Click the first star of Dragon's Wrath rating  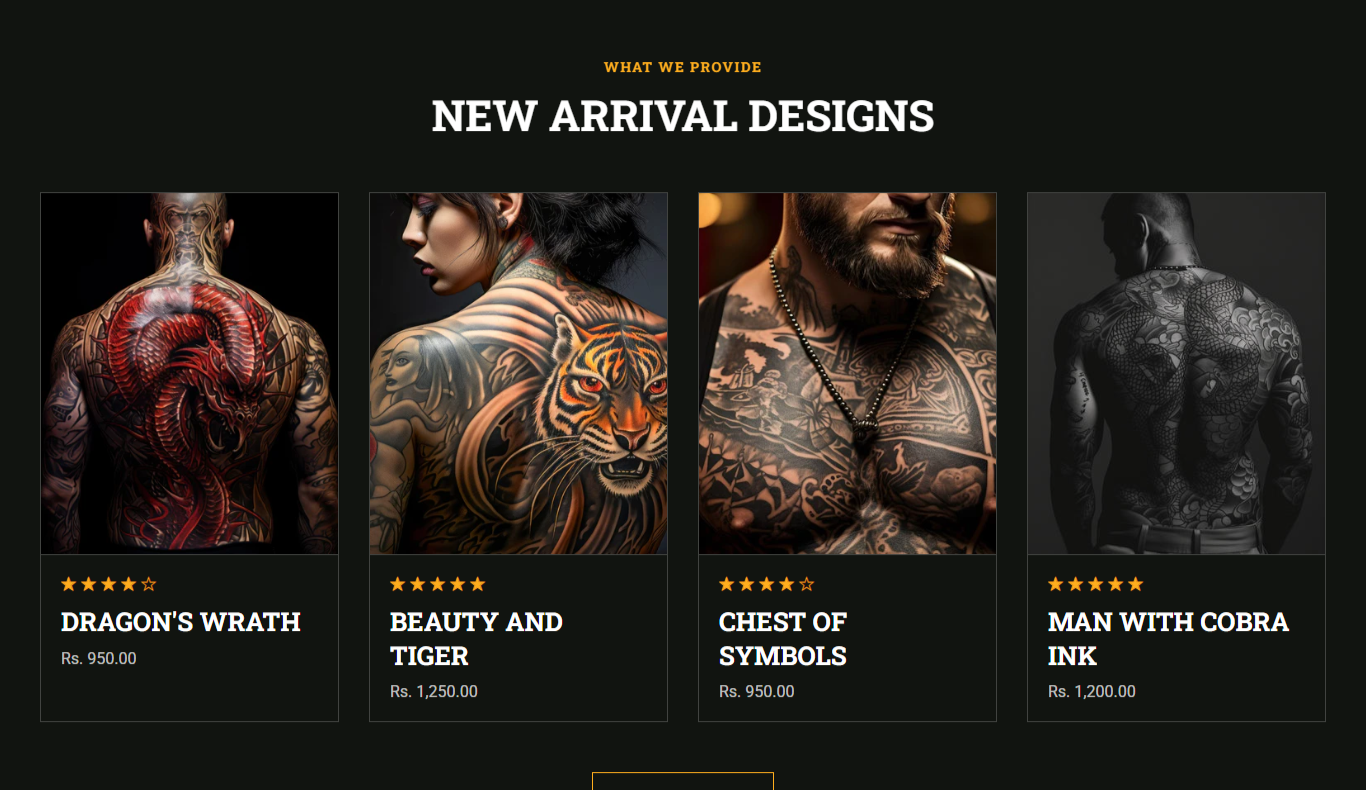[x=69, y=584]
